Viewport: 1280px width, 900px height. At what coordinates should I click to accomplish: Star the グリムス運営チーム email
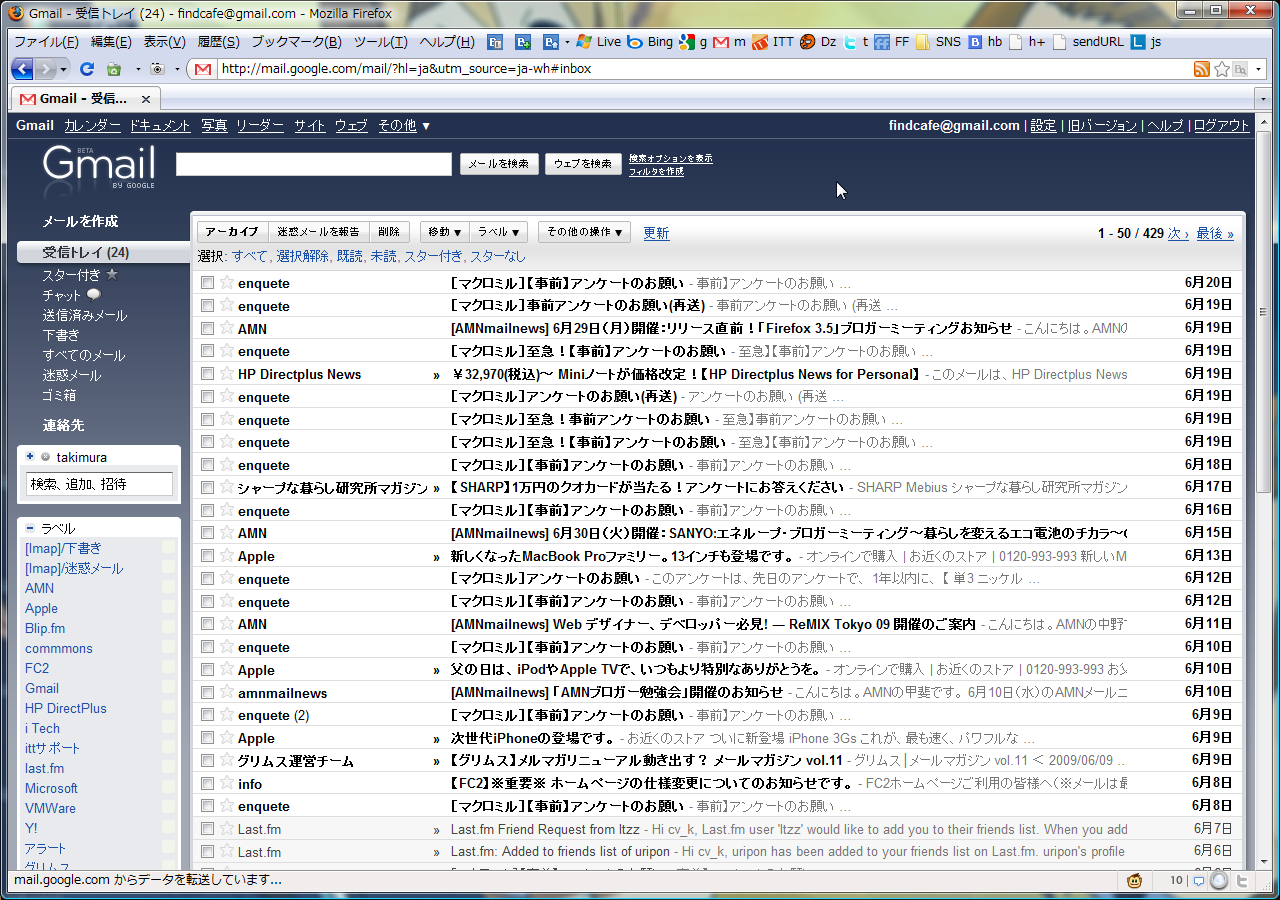tap(227, 761)
